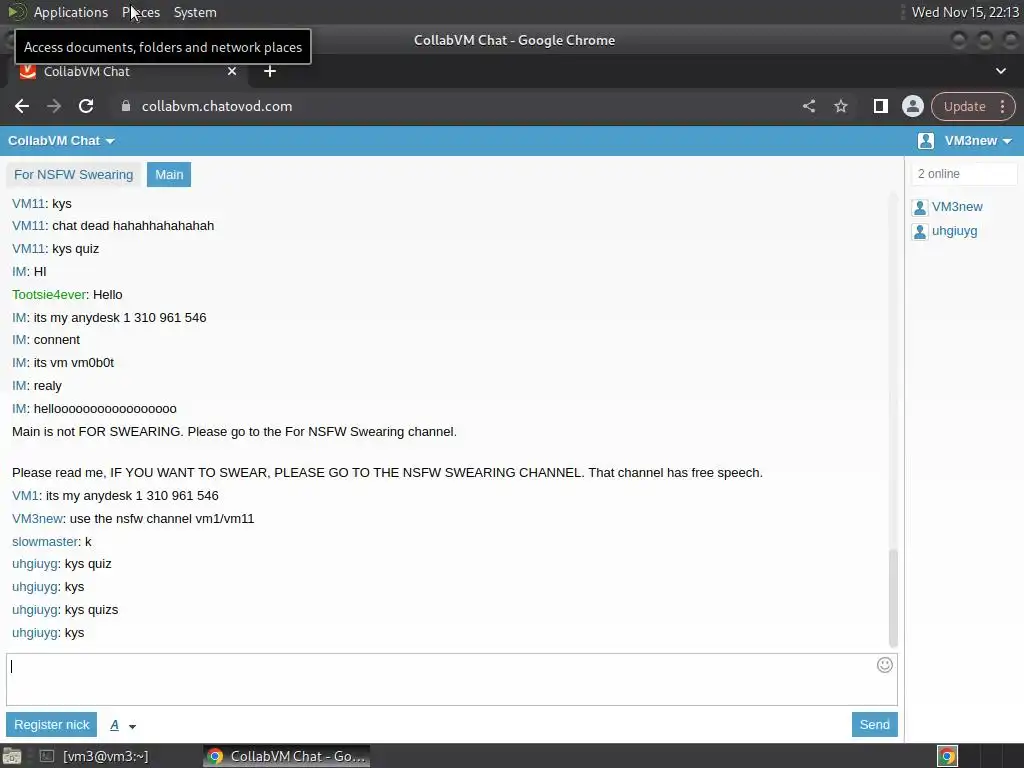
Task: Open Chrome three-dot menu
Action: coord(1002,106)
